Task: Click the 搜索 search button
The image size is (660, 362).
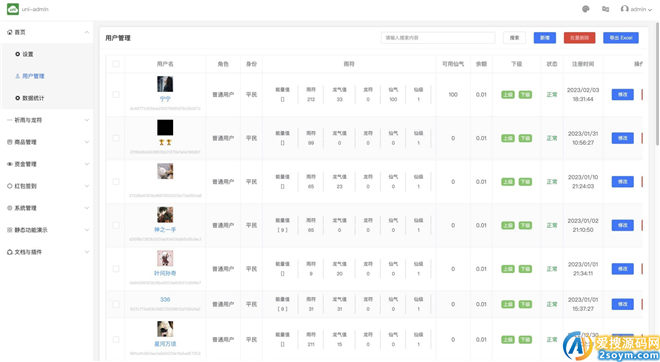Action: pos(514,38)
